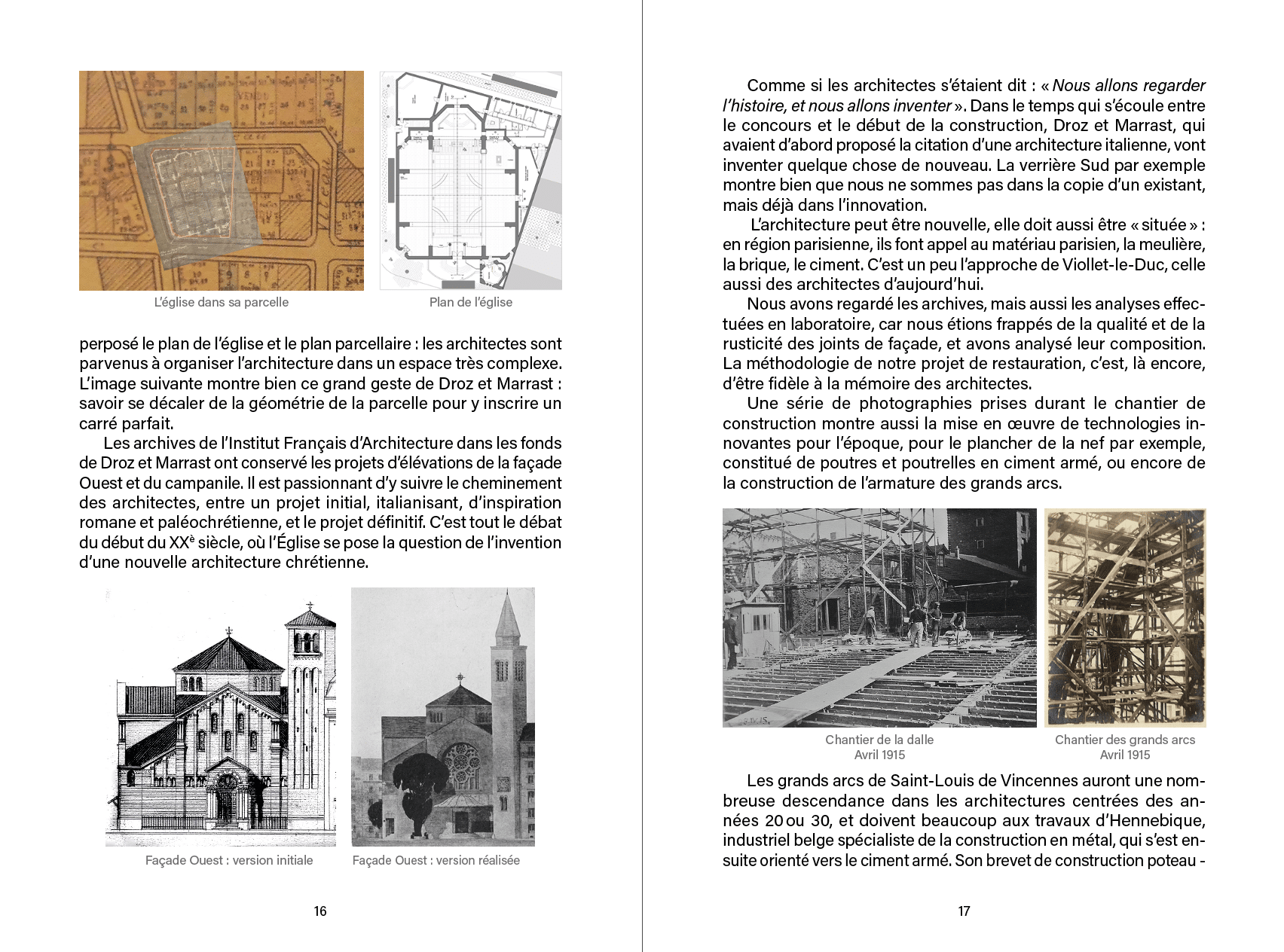This screenshot has height=952, width=1284.
Task: Click the "Chantier de la dalle" caption
Action: [x=879, y=740]
